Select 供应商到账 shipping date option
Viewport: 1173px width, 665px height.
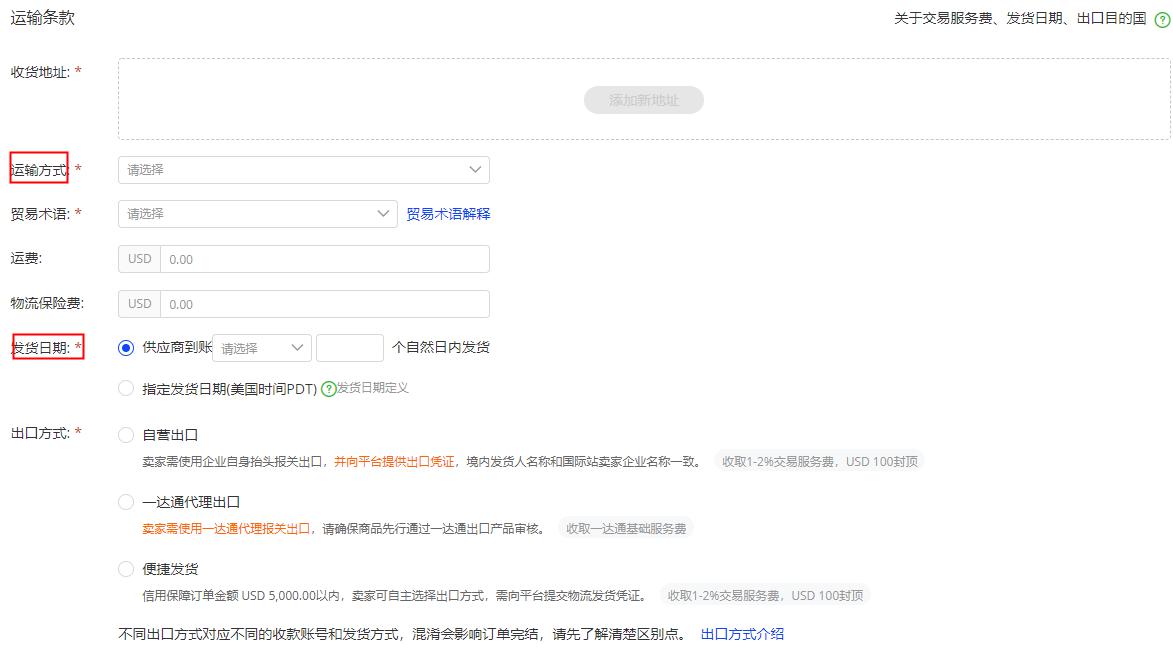(126, 348)
